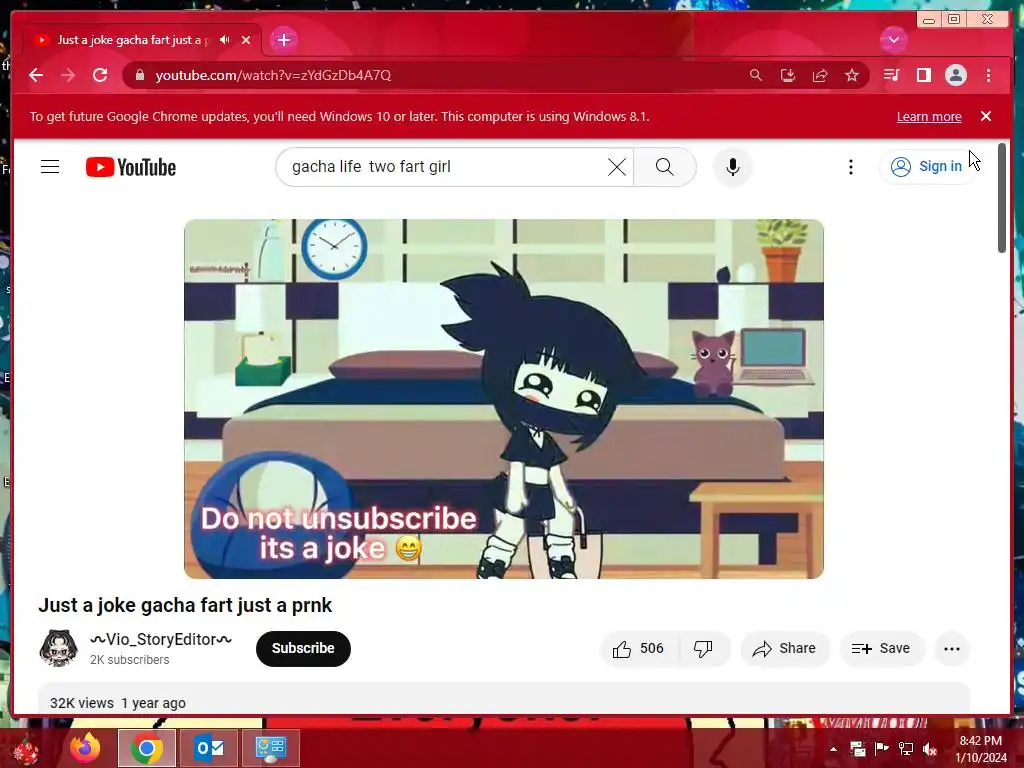Open the media controls icon in Chrome toolbar
This screenshot has width=1024, height=768.
pos(891,75)
